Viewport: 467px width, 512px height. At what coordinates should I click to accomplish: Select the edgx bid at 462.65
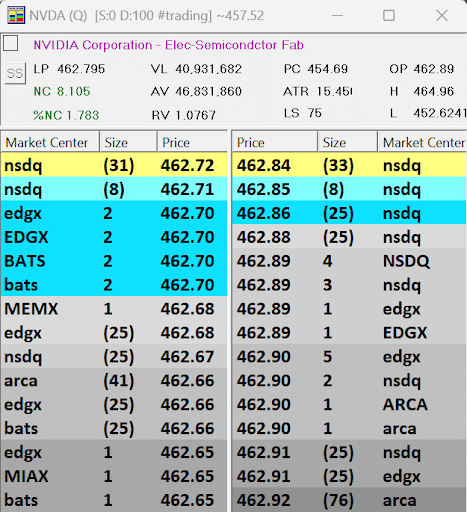[x=114, y=452]
